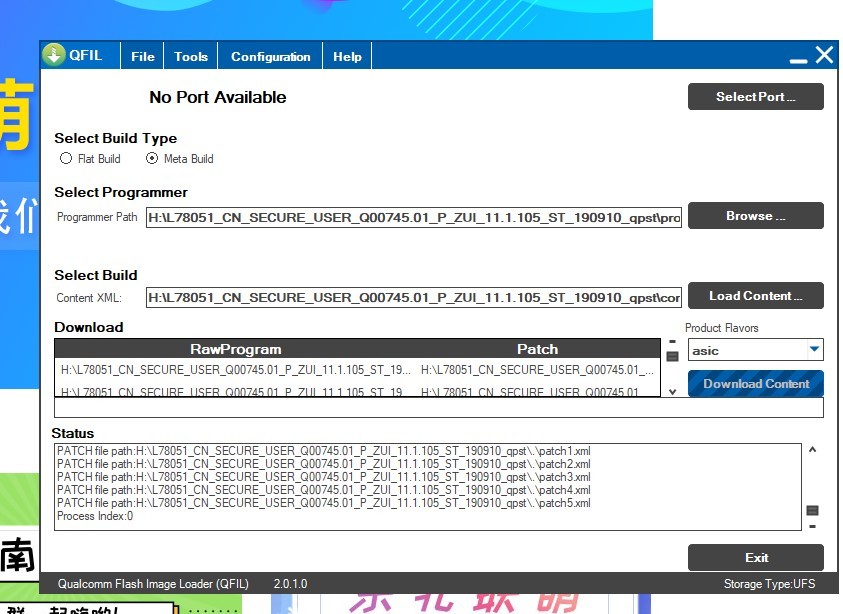Minimize the QFIL window
This screenshot has width=843, height=614.
798,61
